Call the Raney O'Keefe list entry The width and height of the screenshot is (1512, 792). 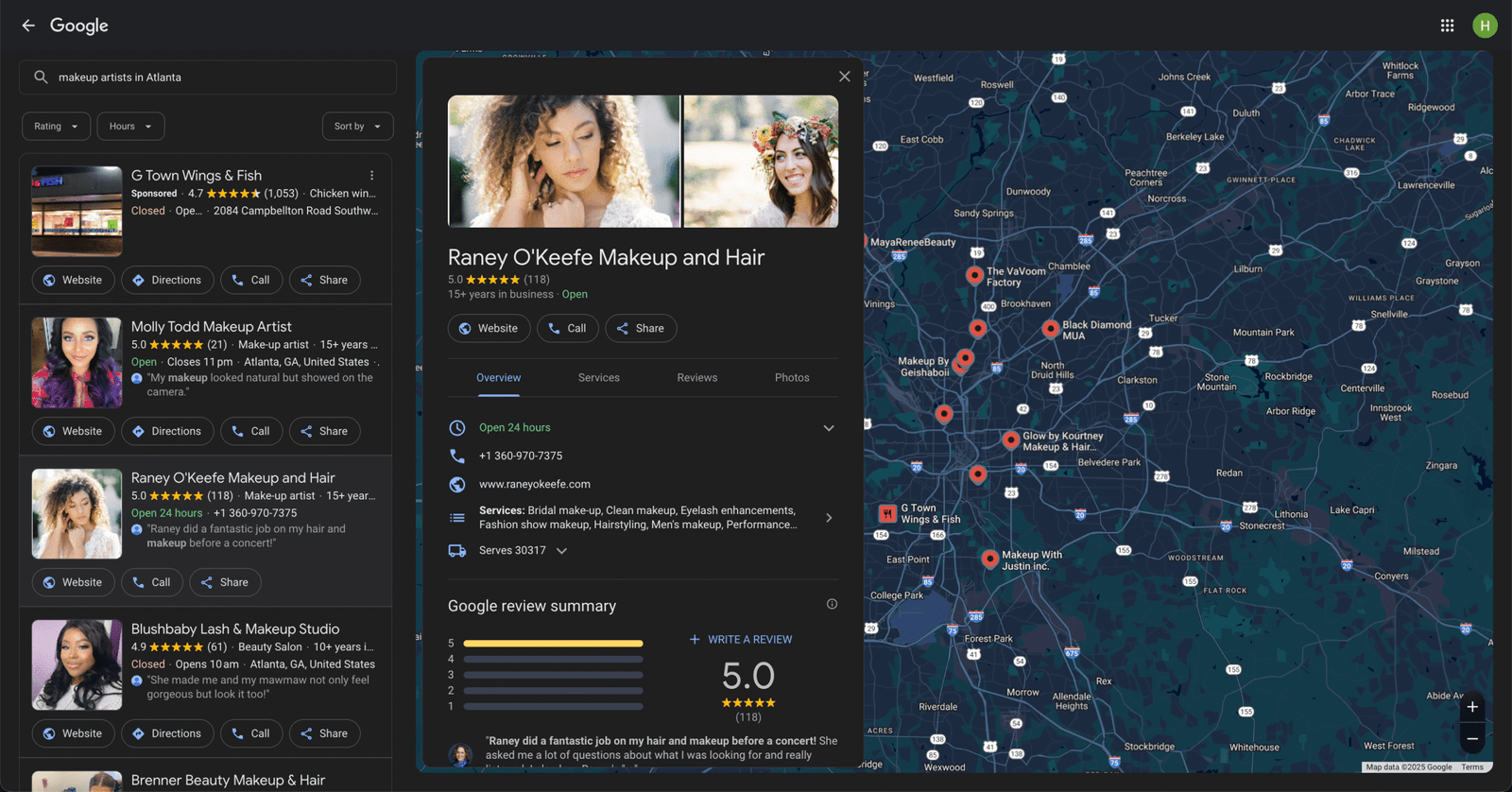pos(152,582)
